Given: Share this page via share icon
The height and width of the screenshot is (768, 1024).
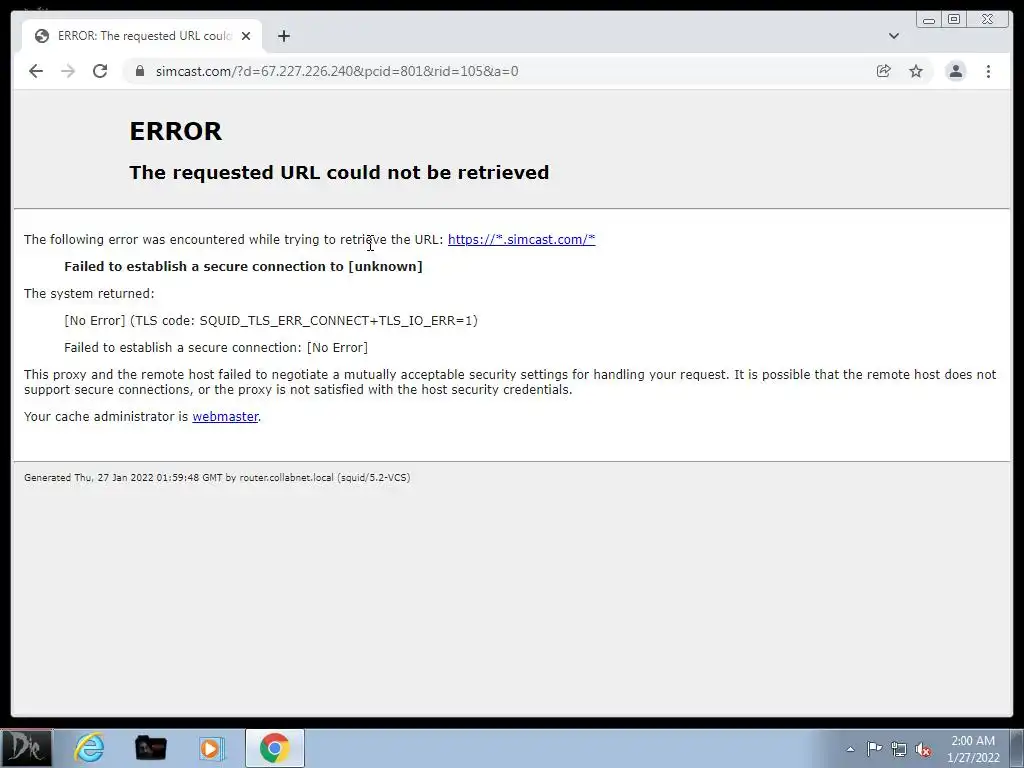Looking at the screenshot, I should coord(884,71).
